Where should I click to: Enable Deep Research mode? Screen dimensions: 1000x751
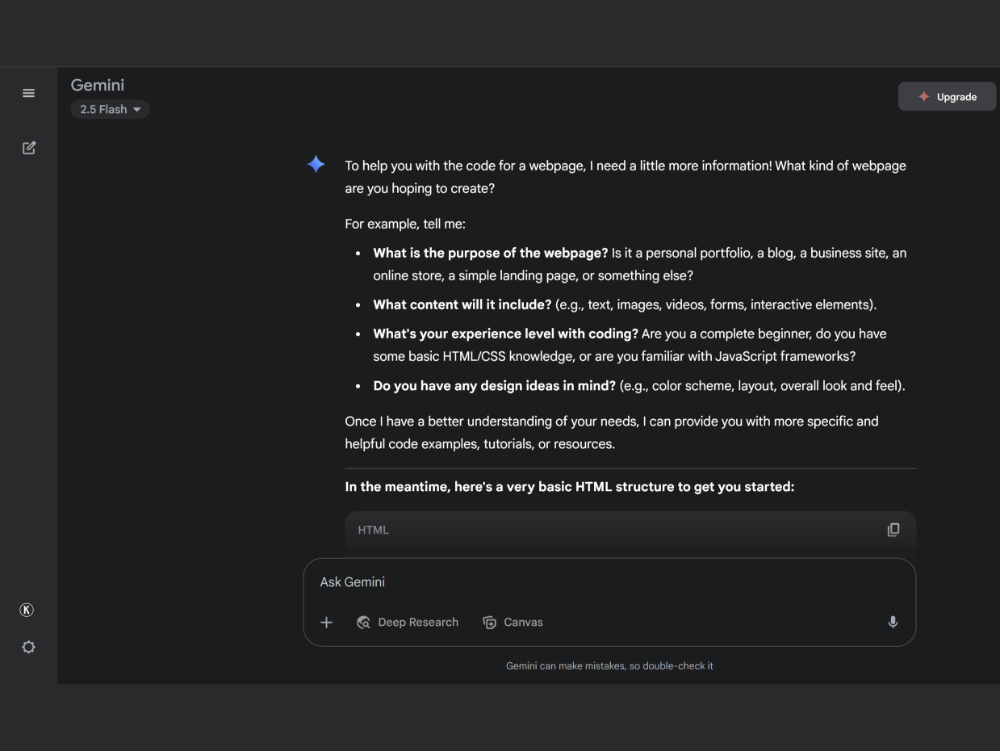(x=408, y=622)
